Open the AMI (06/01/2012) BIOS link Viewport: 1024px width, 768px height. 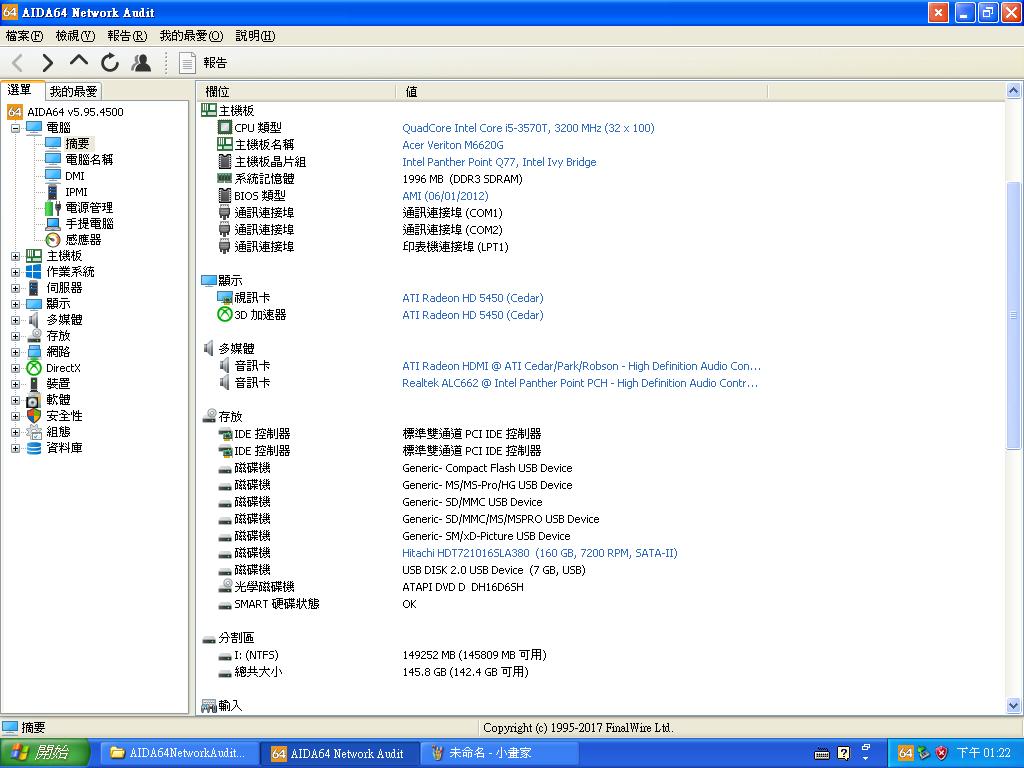click(x=445, y=196)
